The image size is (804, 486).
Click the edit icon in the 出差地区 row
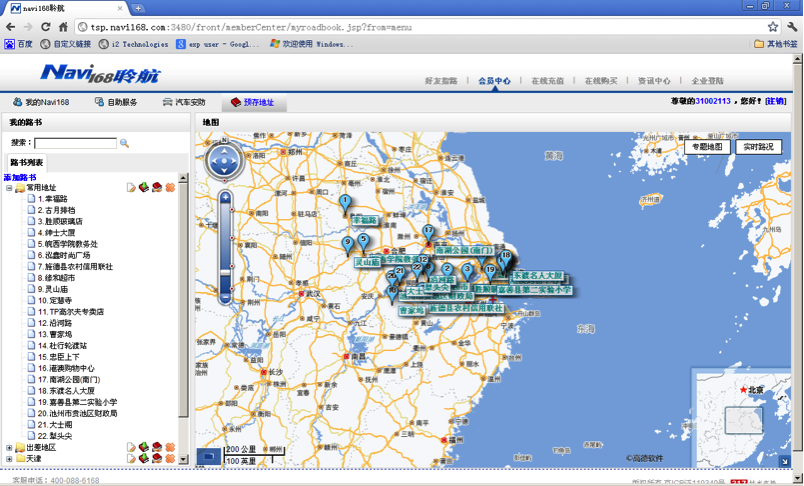(131, 447)
